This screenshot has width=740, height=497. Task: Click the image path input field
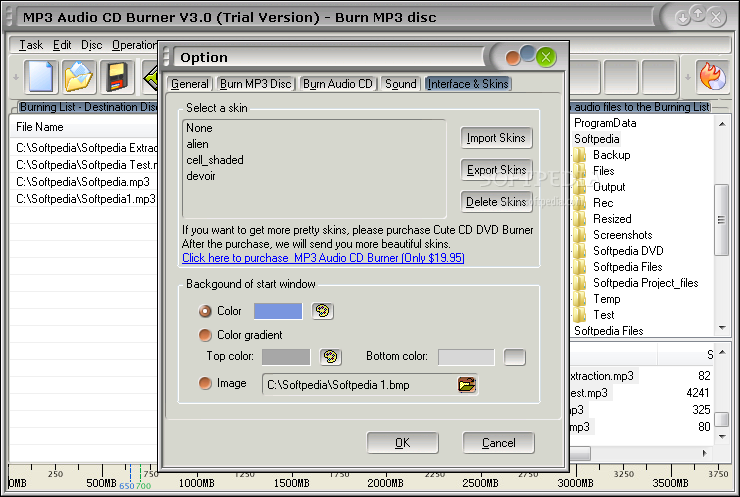click(359, 385)
